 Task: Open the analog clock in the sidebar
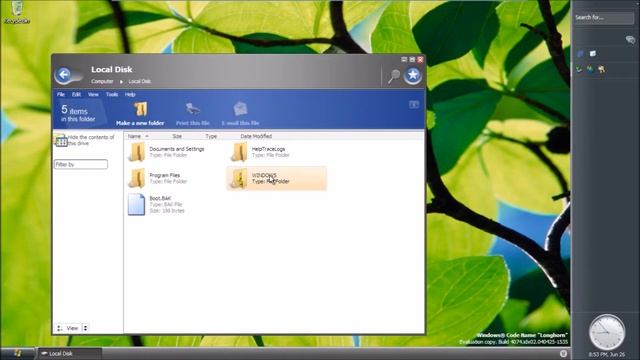(x=607, y=332)
